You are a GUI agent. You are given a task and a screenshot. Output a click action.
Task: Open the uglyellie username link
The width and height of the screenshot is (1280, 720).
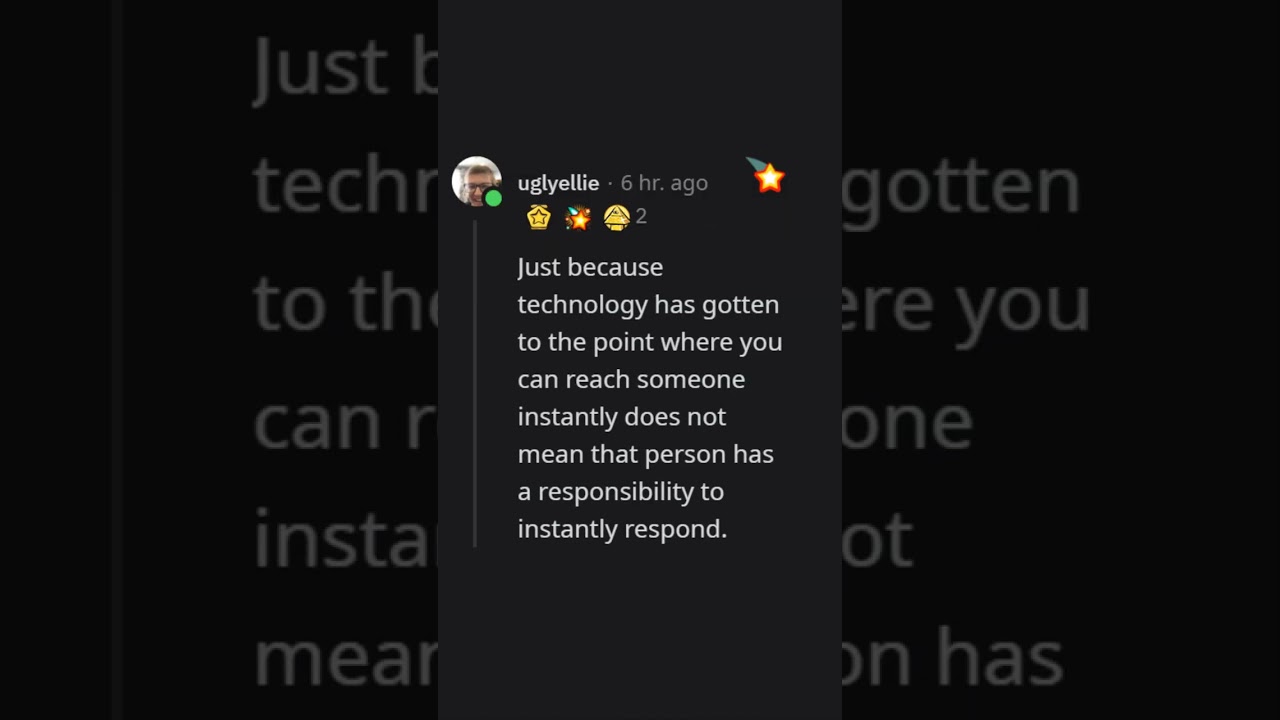(558, 183)
